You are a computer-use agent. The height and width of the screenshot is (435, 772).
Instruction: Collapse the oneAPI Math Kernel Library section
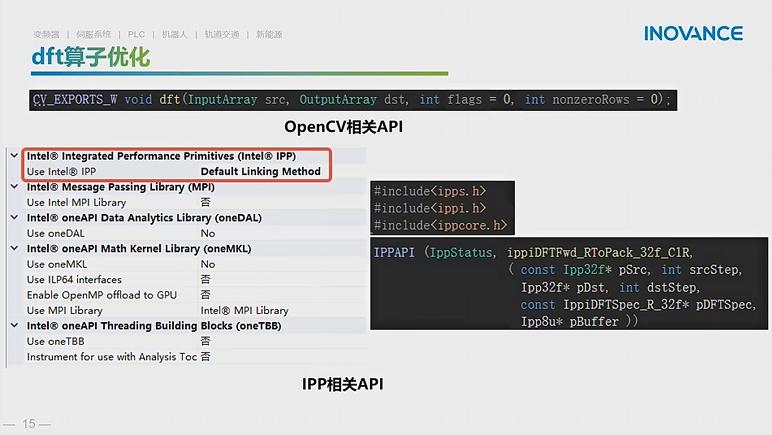click(14, 249)
